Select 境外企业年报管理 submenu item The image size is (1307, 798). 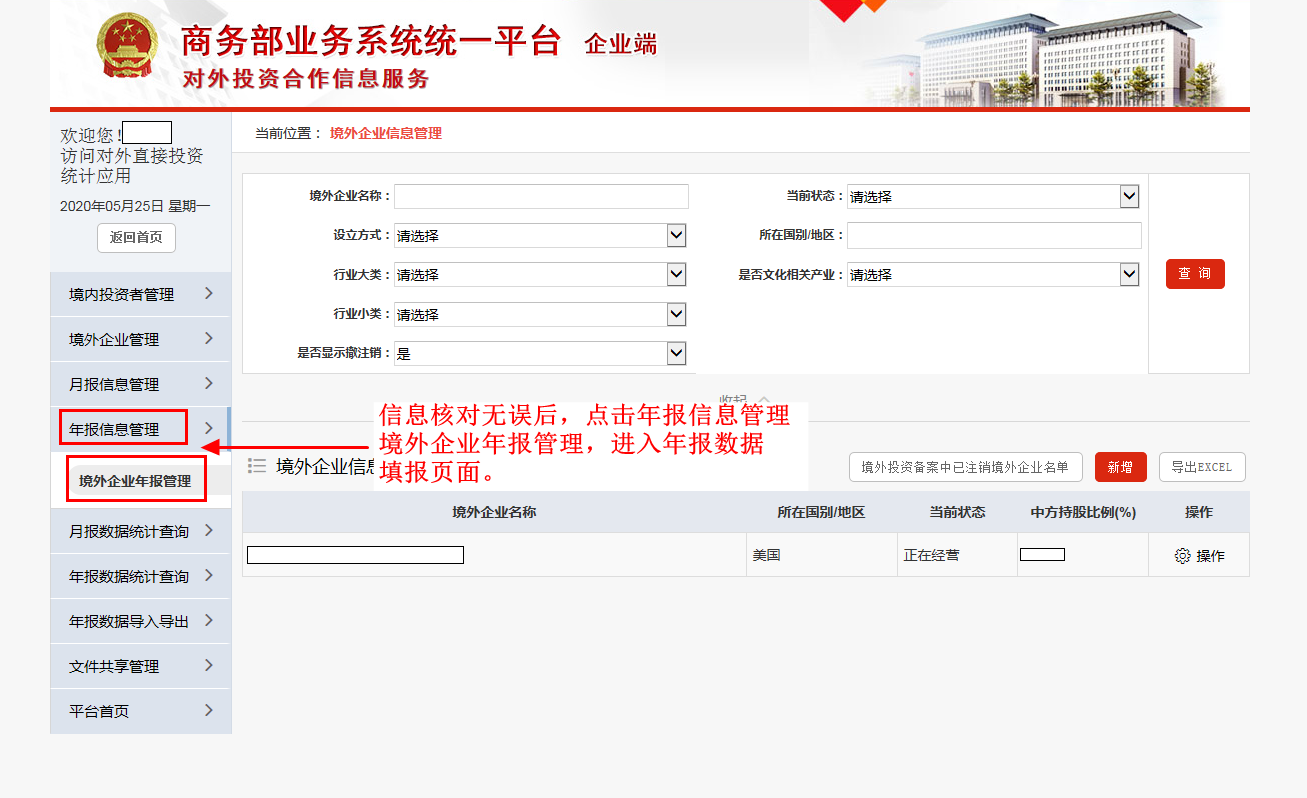coord(136,480)
